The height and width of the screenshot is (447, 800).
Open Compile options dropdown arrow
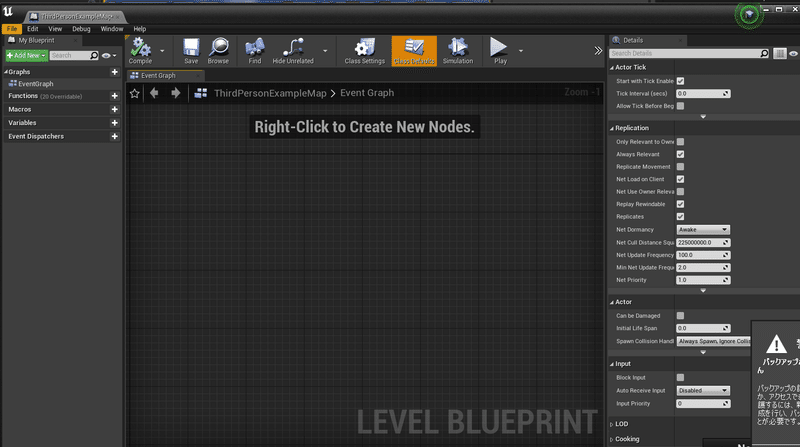[162, 51]
